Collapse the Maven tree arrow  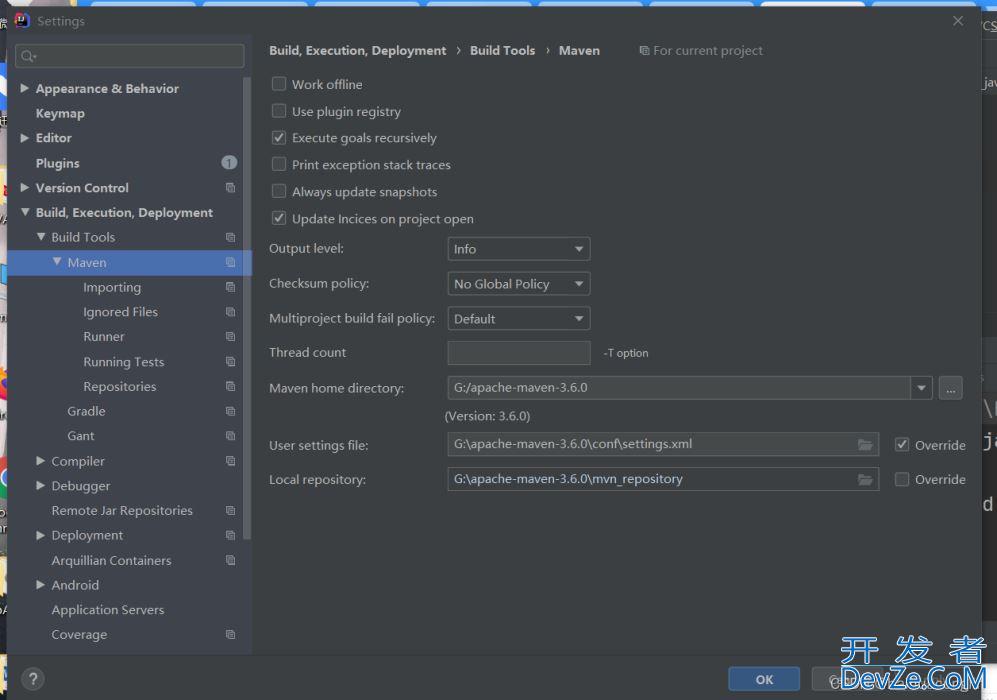coord(57,261)
